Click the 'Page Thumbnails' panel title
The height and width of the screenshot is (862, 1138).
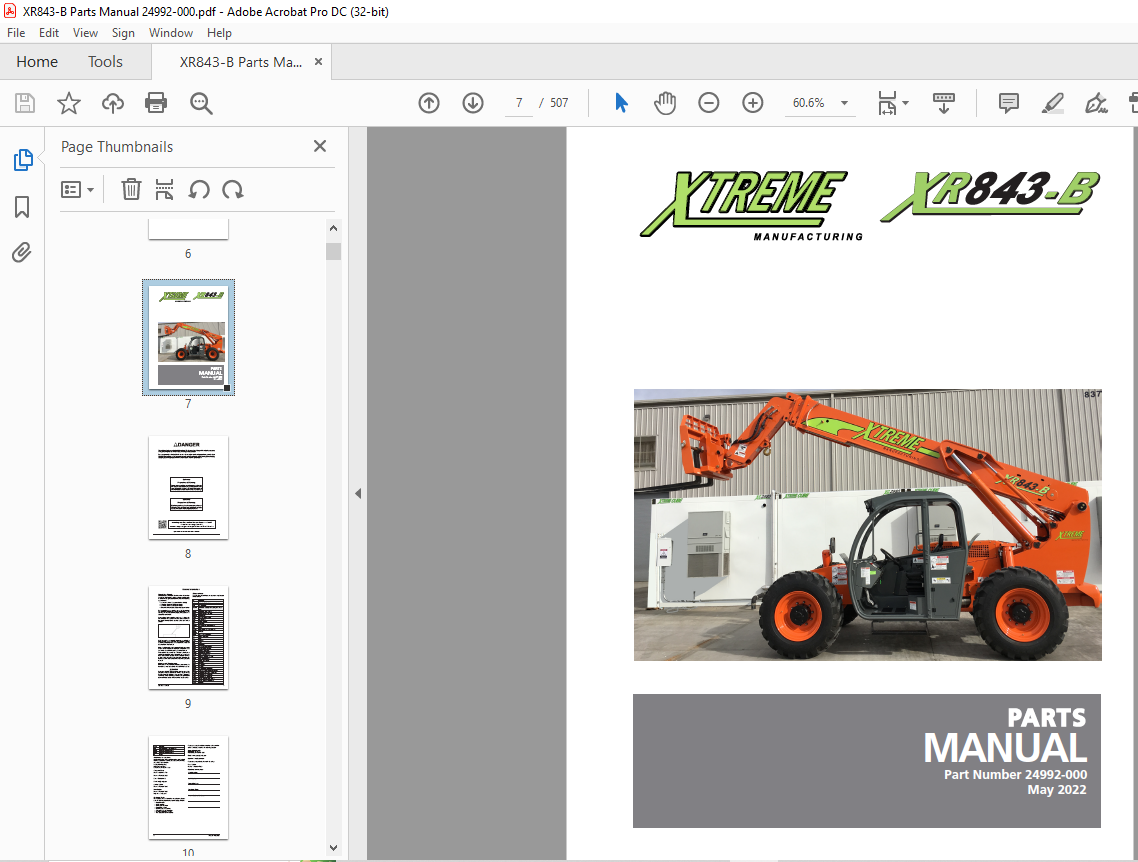point(117,147)
